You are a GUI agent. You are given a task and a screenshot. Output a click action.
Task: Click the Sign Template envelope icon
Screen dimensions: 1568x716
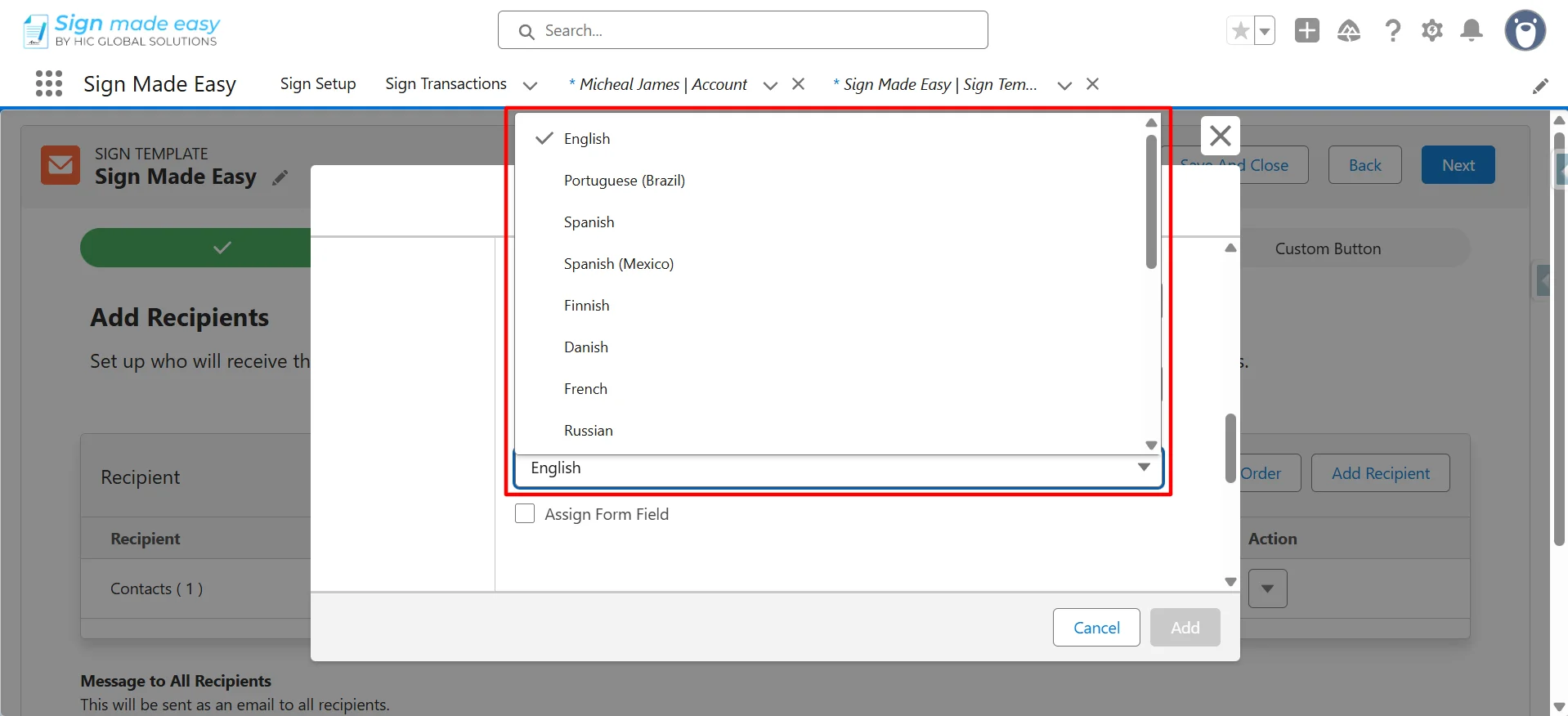[60, 165]
